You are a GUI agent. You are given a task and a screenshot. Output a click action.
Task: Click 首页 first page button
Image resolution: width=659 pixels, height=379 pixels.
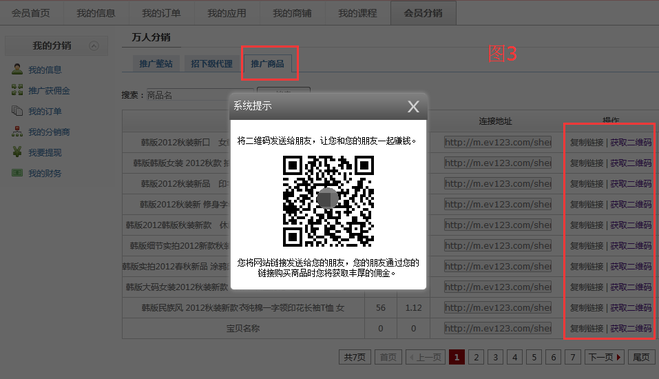pyautogui.click(x=388, y=357)
